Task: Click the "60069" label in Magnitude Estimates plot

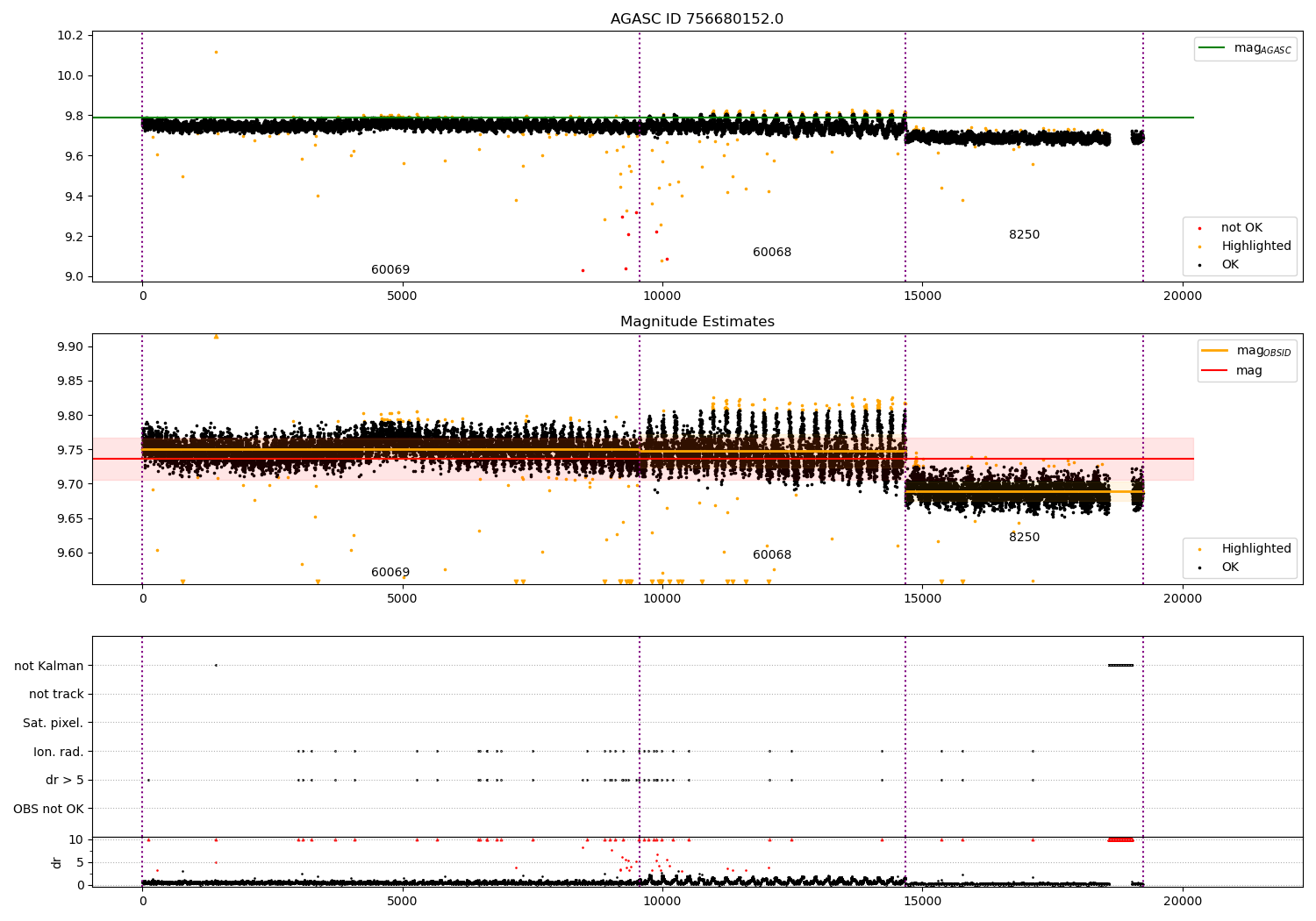Action: click(390, 573)
